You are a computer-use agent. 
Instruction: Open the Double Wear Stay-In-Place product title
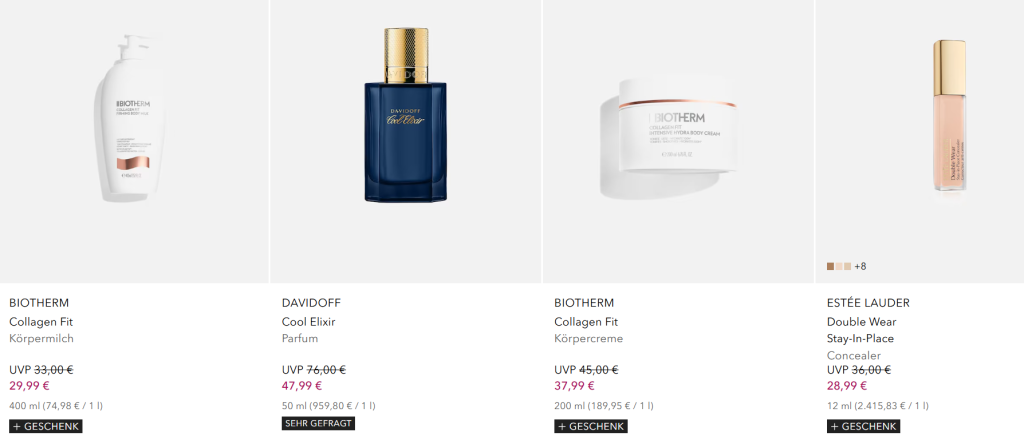point(861,330)
